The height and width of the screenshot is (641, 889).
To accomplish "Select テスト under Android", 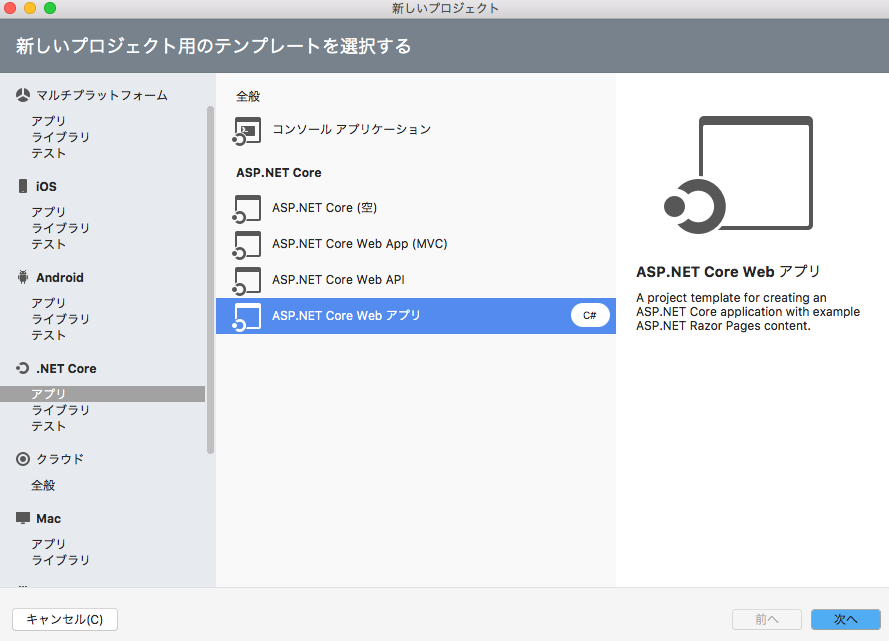I will [x=48, y=336].
